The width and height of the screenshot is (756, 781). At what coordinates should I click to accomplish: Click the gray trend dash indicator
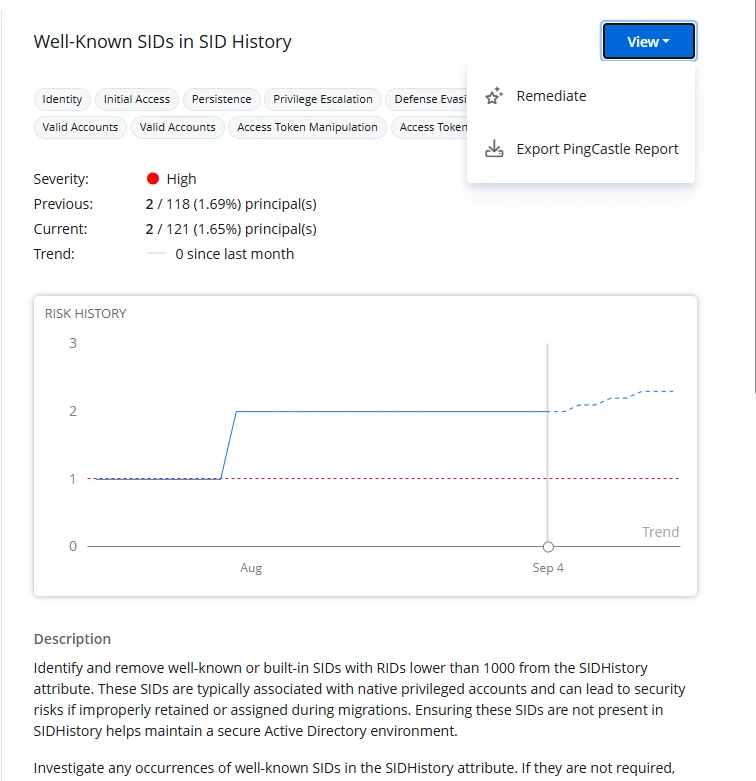pos(157,254)
